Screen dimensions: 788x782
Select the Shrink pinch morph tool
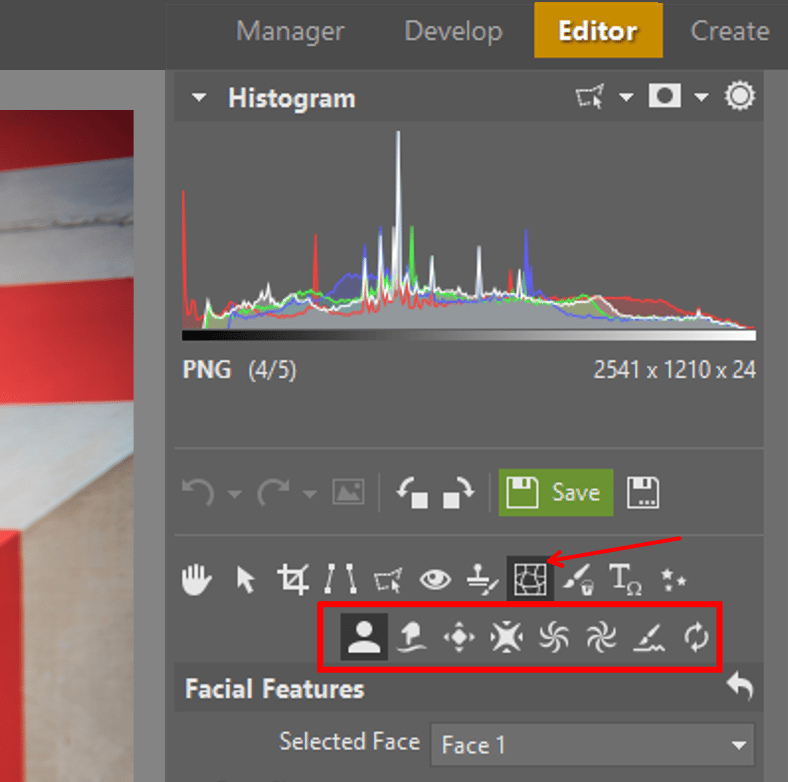[507, 637]
